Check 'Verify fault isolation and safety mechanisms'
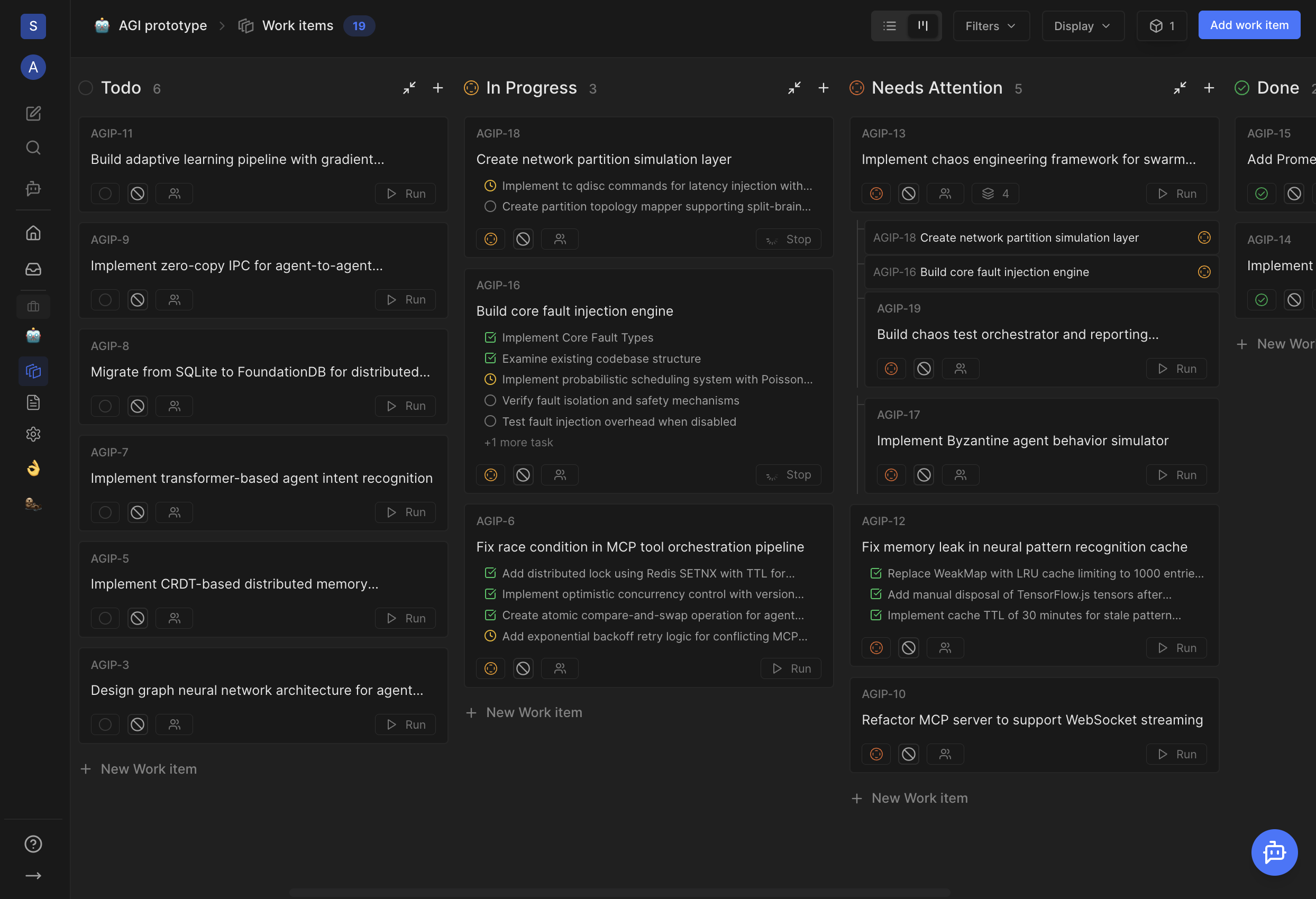 [x=490, y=400]
